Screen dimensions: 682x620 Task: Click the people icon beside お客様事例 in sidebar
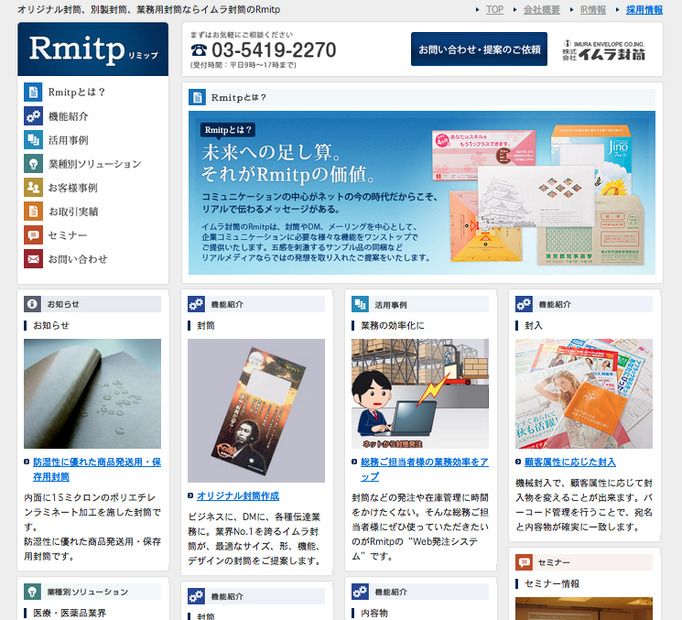pos(33,188)
